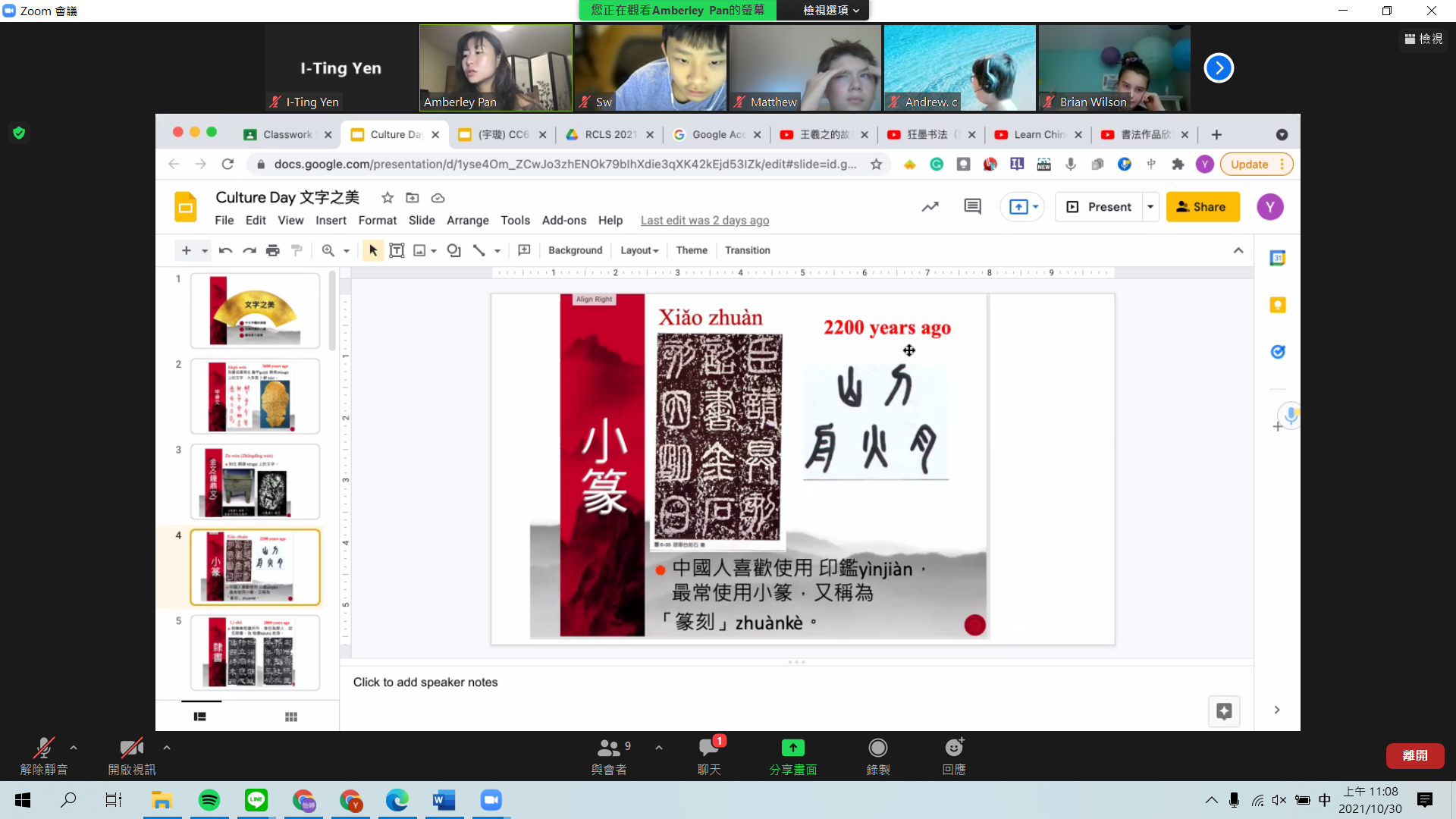Click the Share button
This screenshot has height=819, width=1456.
tap(1203, 206)
